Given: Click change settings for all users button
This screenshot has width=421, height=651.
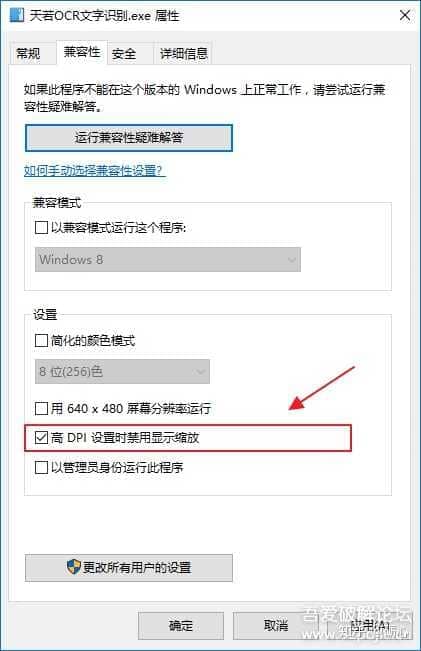Looking at the screenshot, I should tap(129, 568).
